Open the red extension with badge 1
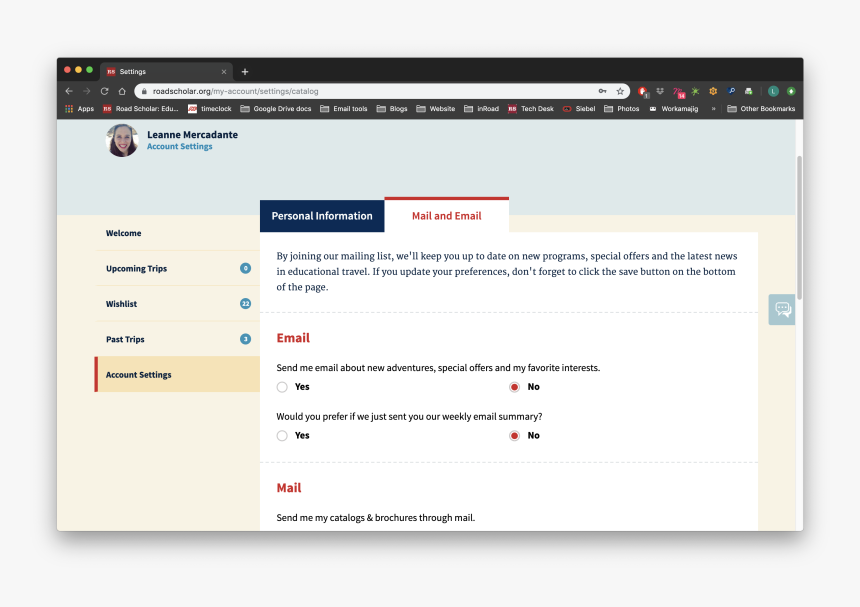This screenshot has height=607, width=860. point(643,92)
